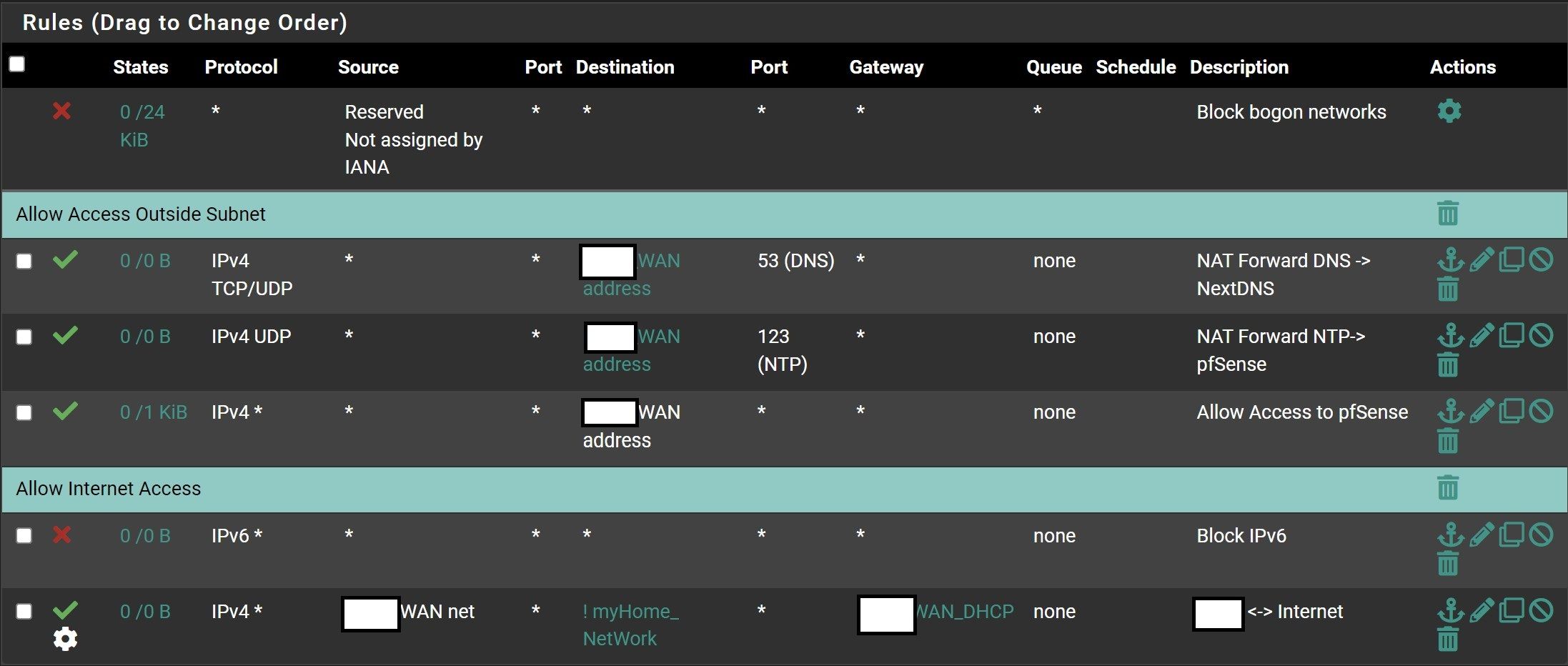Viewport: 1568px width, 666px height.
Task: Edit the NAT Forward DNS rule with pencil
Action: pyautogui.click(x=1482, y=259)
